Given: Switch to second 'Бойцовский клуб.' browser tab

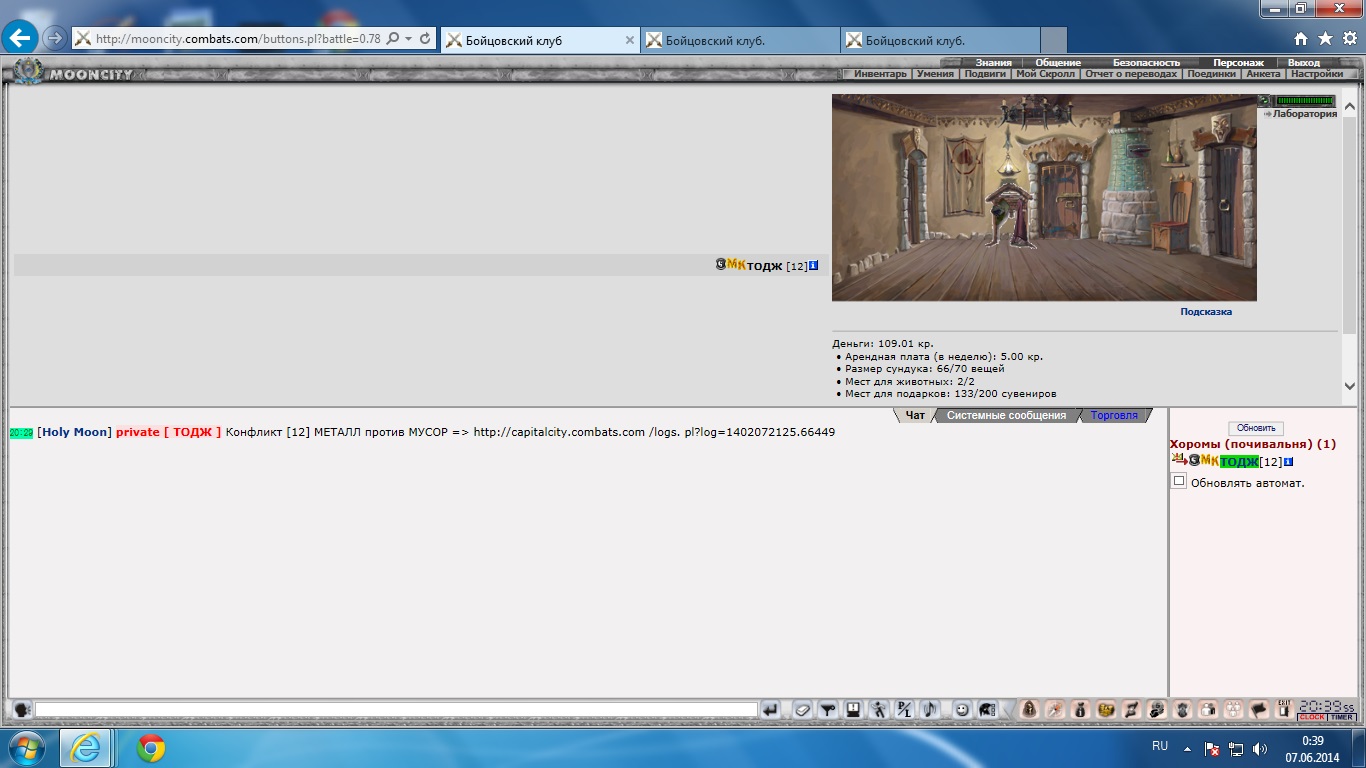Looking at the screenshot, I should (x=740, y=40).
